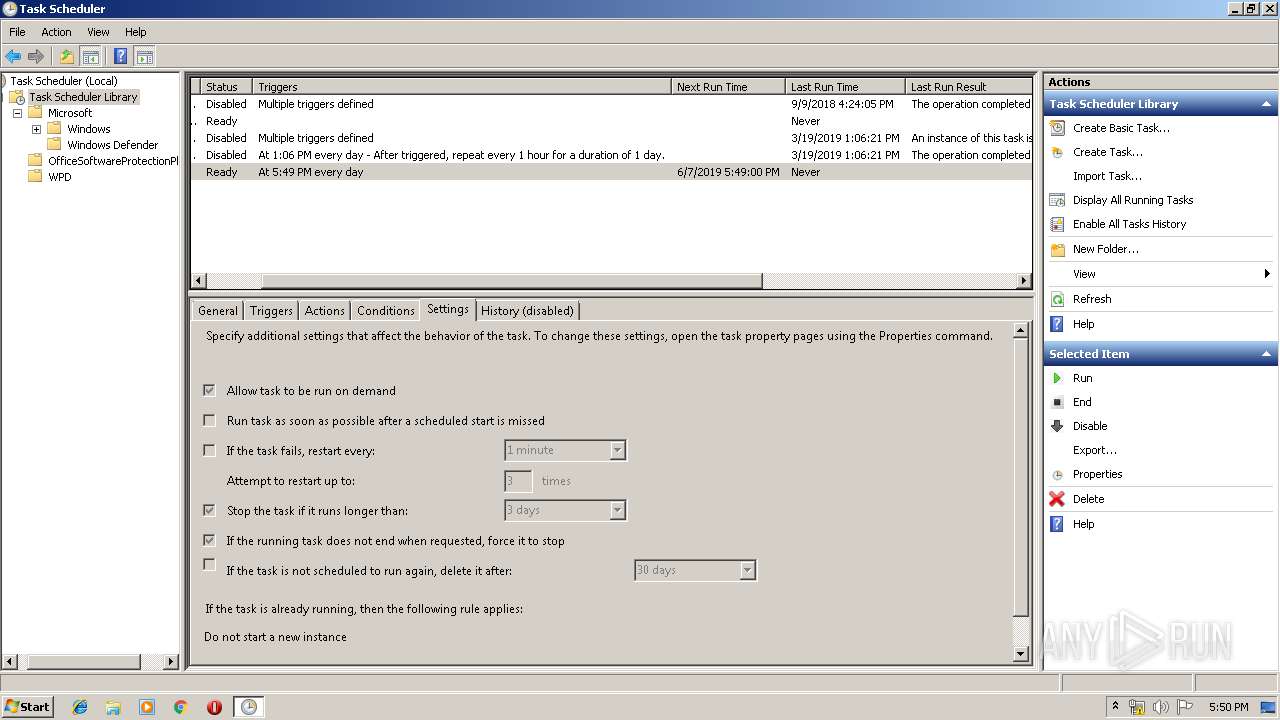Viewport: 1280px width, 720px height.
Task: Open Windows Media Player from the taskbar
Action: click(147, 707)
